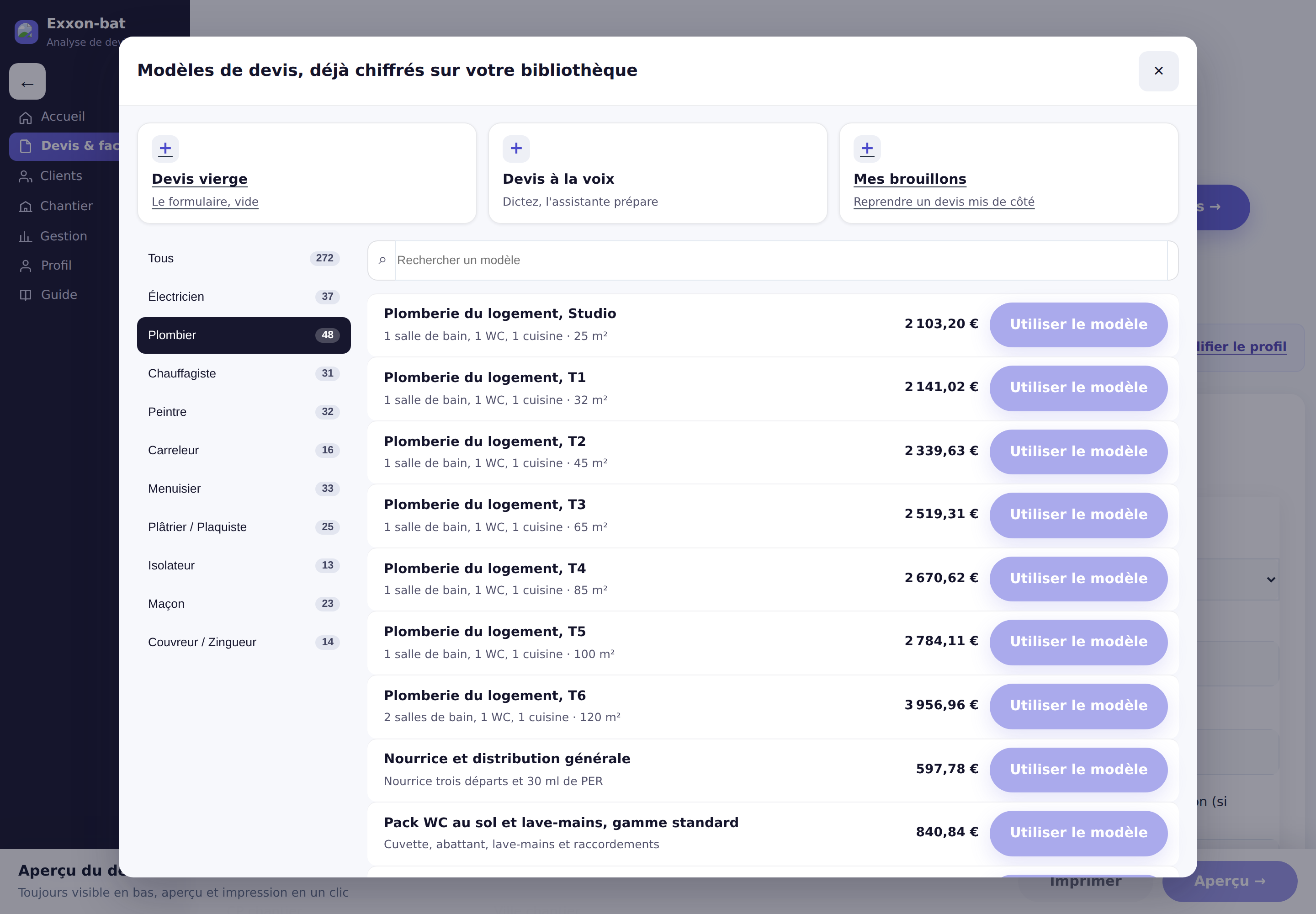Use the Plomberie du logement, T1 model
Image resolution: width=1316 pixels, height=914 pixels.
[1078, 388]
